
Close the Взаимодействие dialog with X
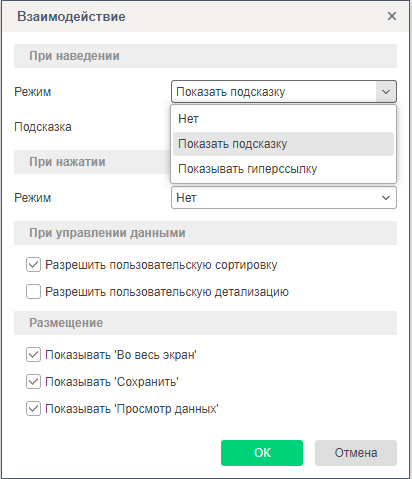coord(392,16)
